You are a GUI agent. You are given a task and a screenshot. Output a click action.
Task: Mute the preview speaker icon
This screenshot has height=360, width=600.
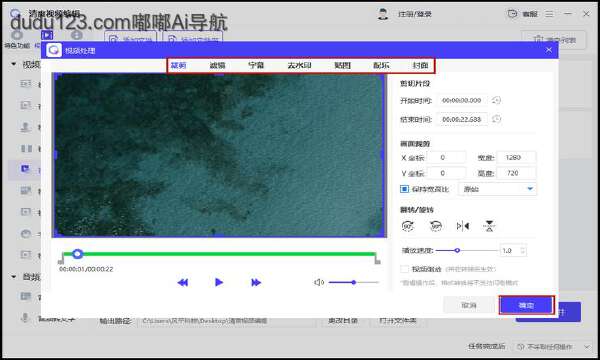[x=319, y=282]
